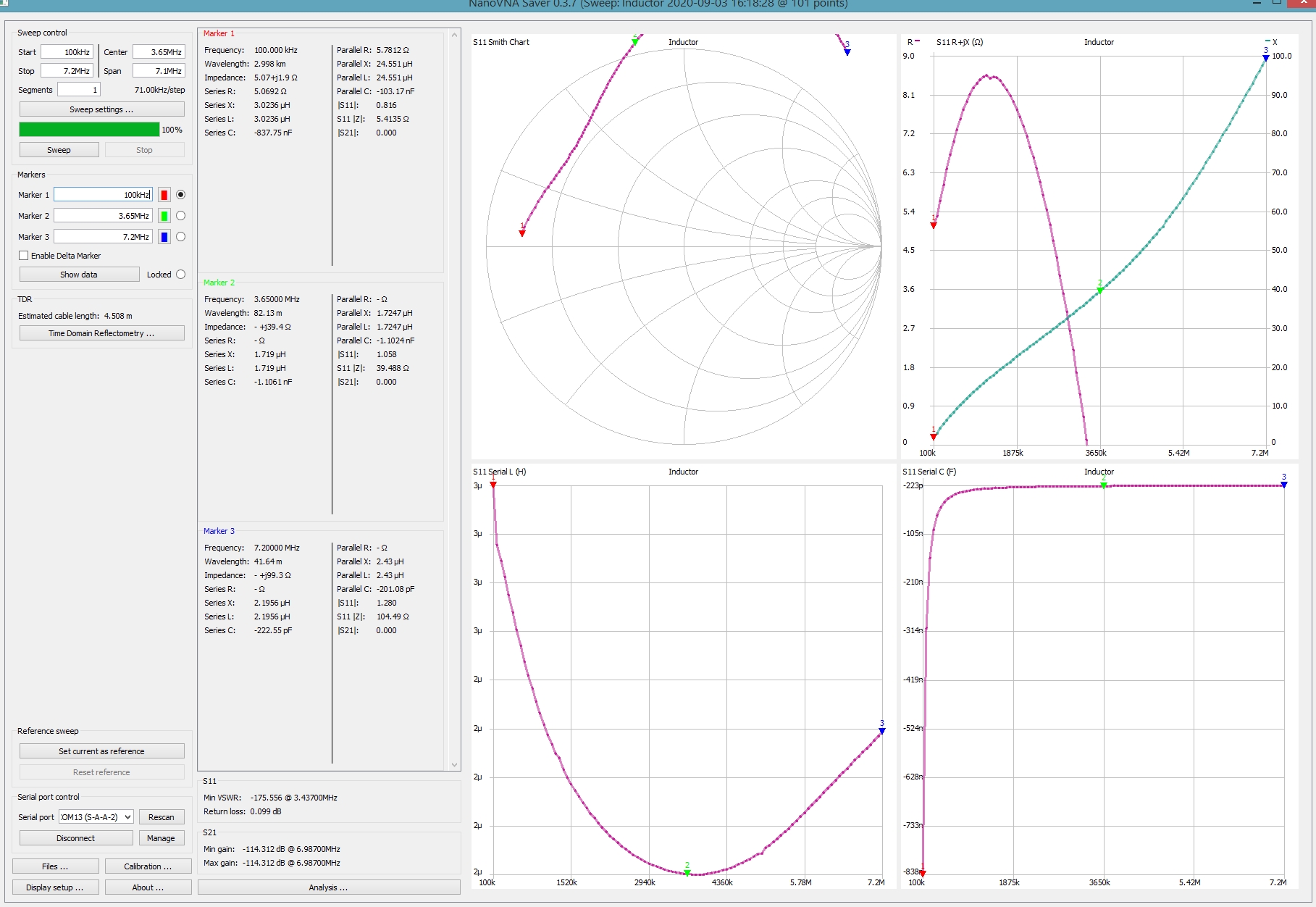Click the Stop sweep button
The width and height of the screenshot is (1316, 907).
click(x=144, y=150)
